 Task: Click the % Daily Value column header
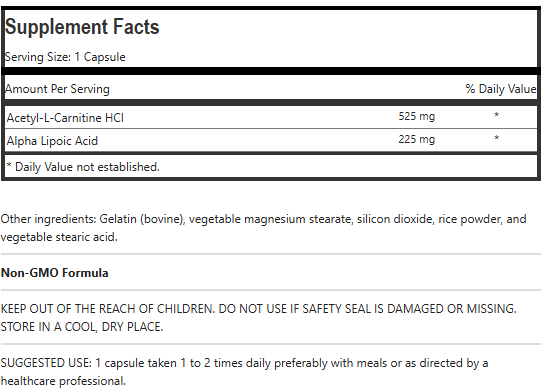pos(501,89)
